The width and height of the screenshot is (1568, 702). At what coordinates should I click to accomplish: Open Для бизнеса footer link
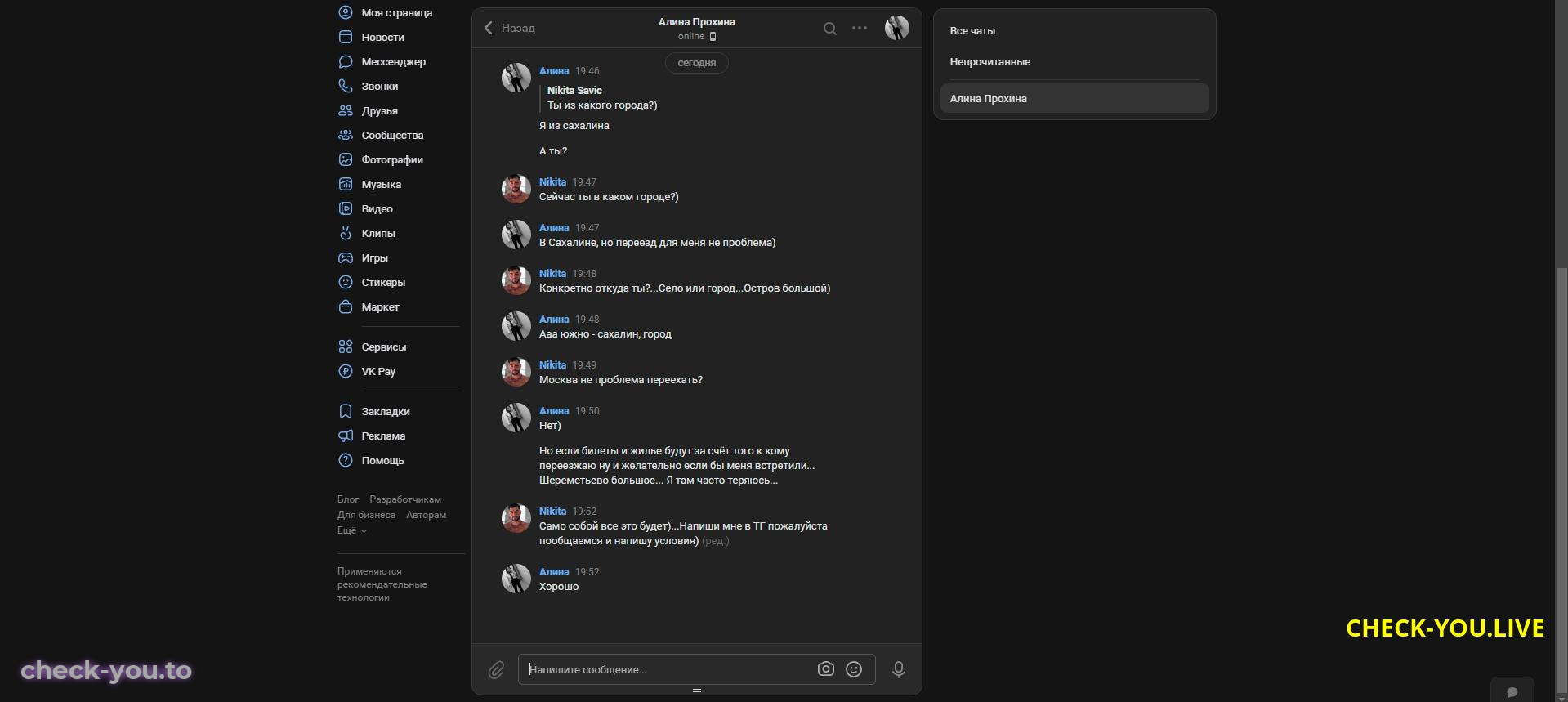[366, 515]
